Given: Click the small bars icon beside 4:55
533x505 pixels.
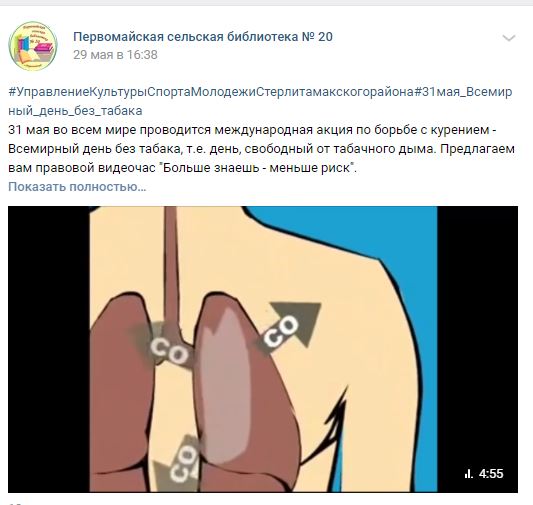Looking at the screenshot, I should (469, 474).
